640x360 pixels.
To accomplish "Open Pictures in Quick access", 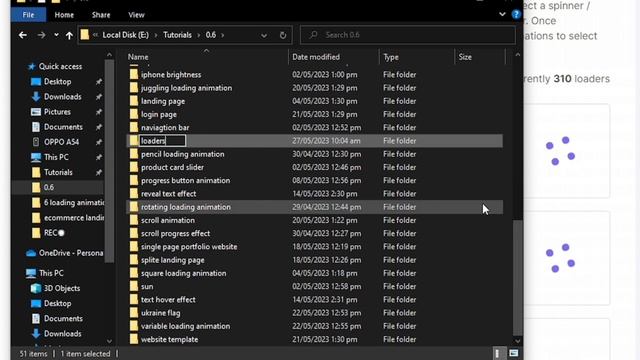I will click(x=57, y=112).
